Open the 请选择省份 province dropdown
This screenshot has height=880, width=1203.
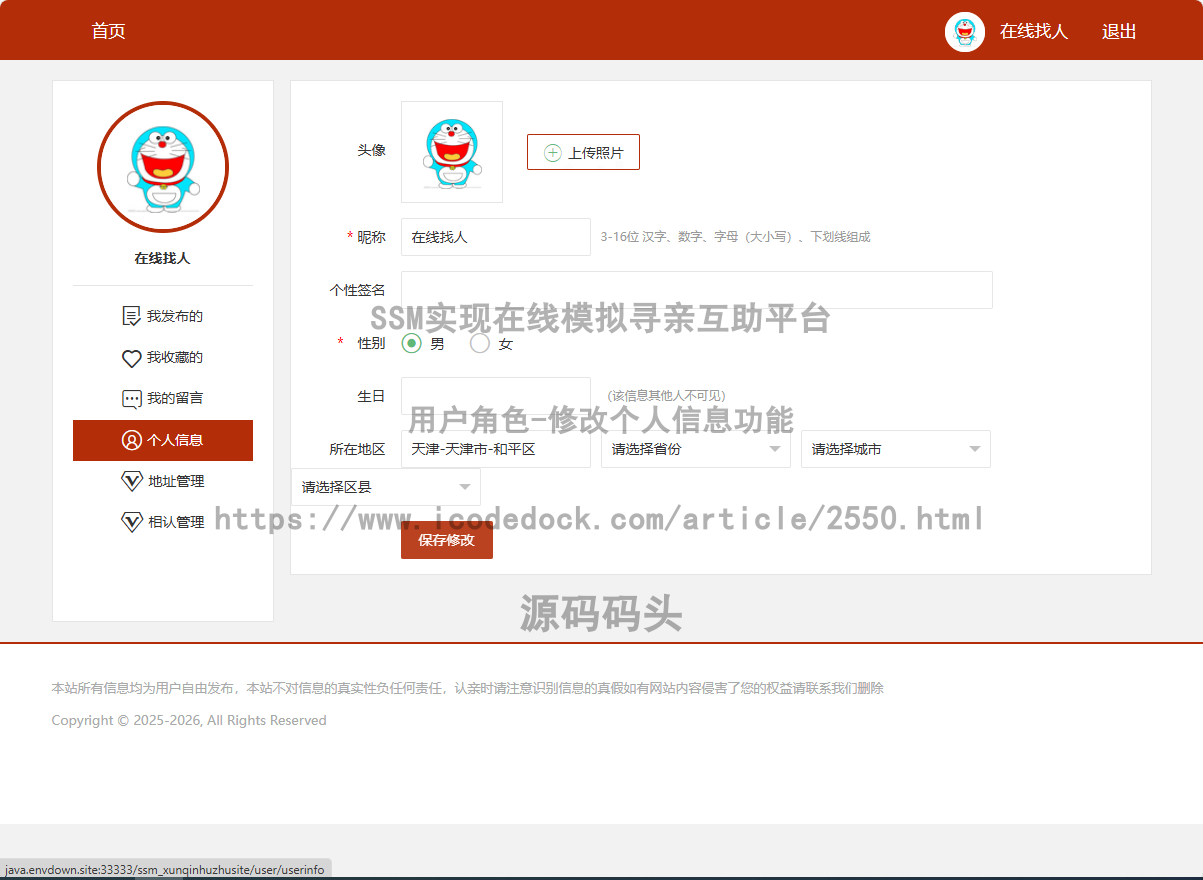[x=696, y=449]
